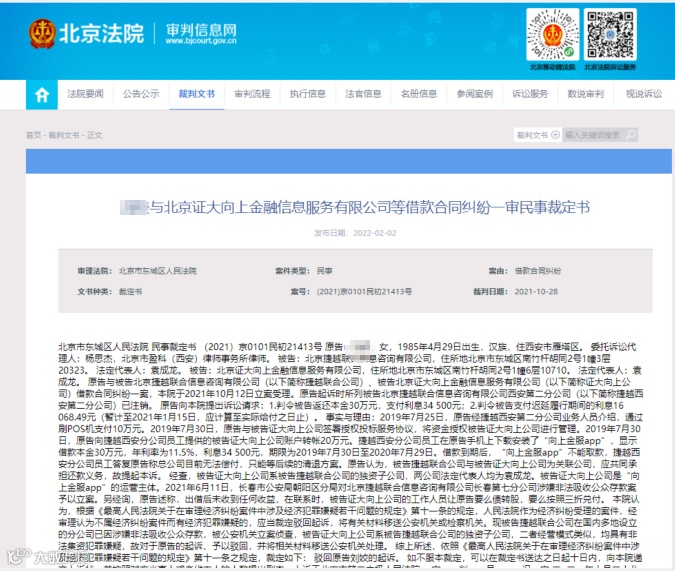Screen dimensions: 675x571
Task: Select the 裁判文书 navigation tab
Action: click(197, 94)
